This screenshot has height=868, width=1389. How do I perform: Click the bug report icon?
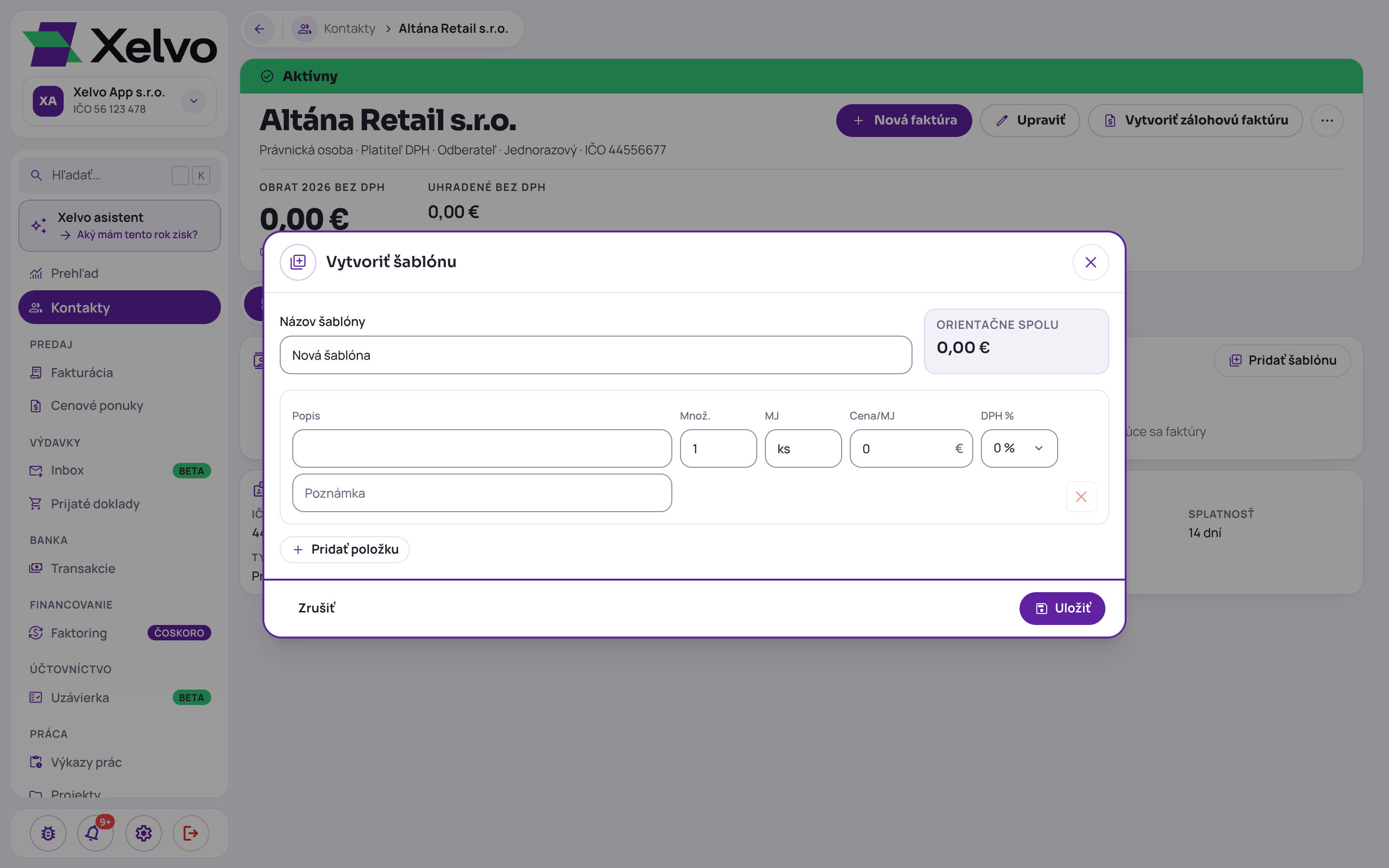coord(48,833)
